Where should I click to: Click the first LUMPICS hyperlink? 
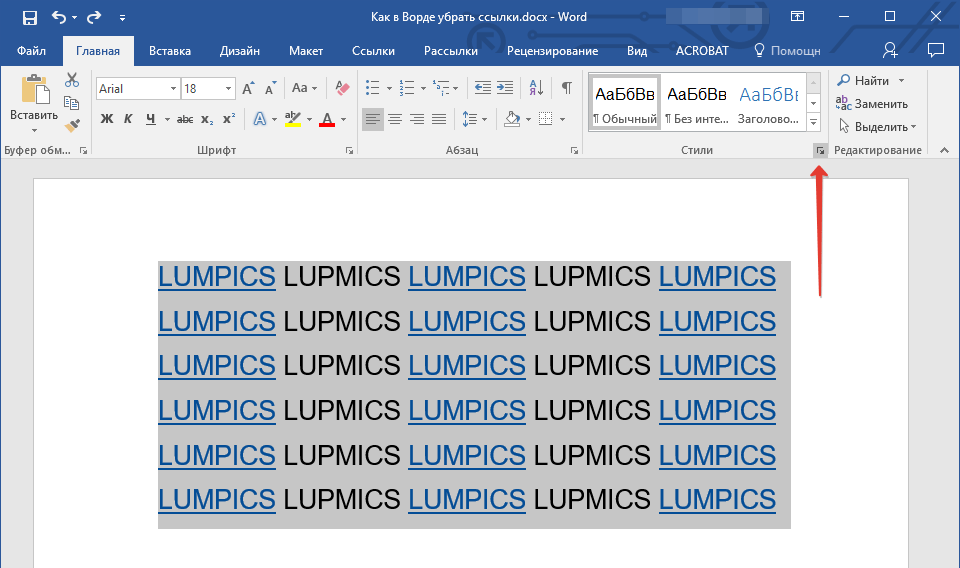[217, 277]
